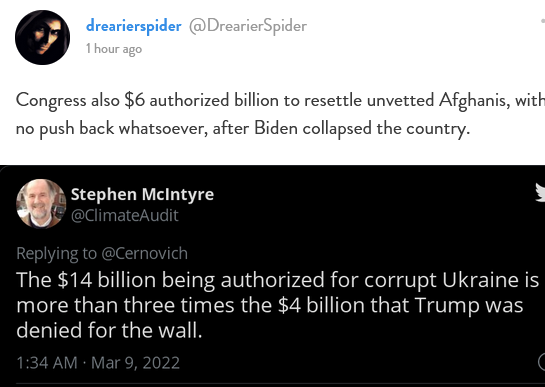Open the '1:34 AM' tweet time link
This screenshot has height=387, width=545.
pyautogui.click(x=47, y=363)
